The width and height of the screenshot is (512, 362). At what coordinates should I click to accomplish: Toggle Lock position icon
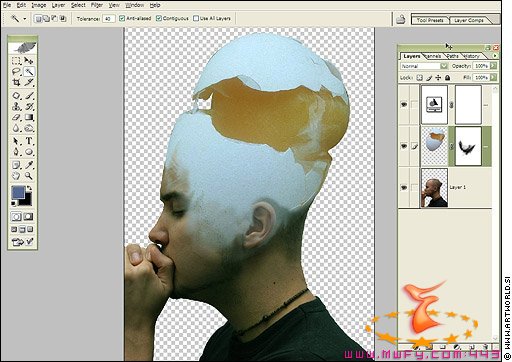click(438, 78)
